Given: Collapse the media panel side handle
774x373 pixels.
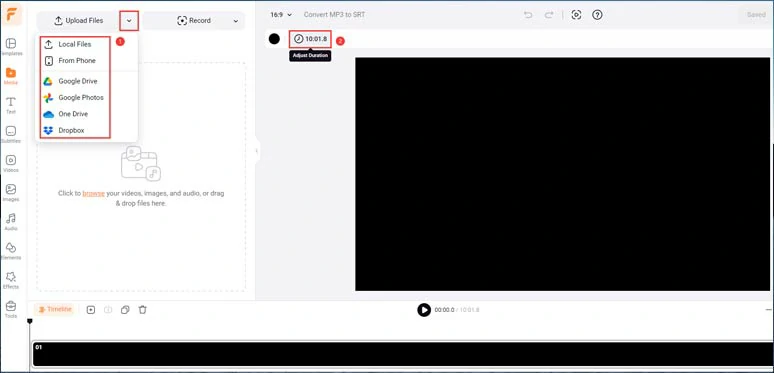Looking at the screenshot, I should point(256,151).
